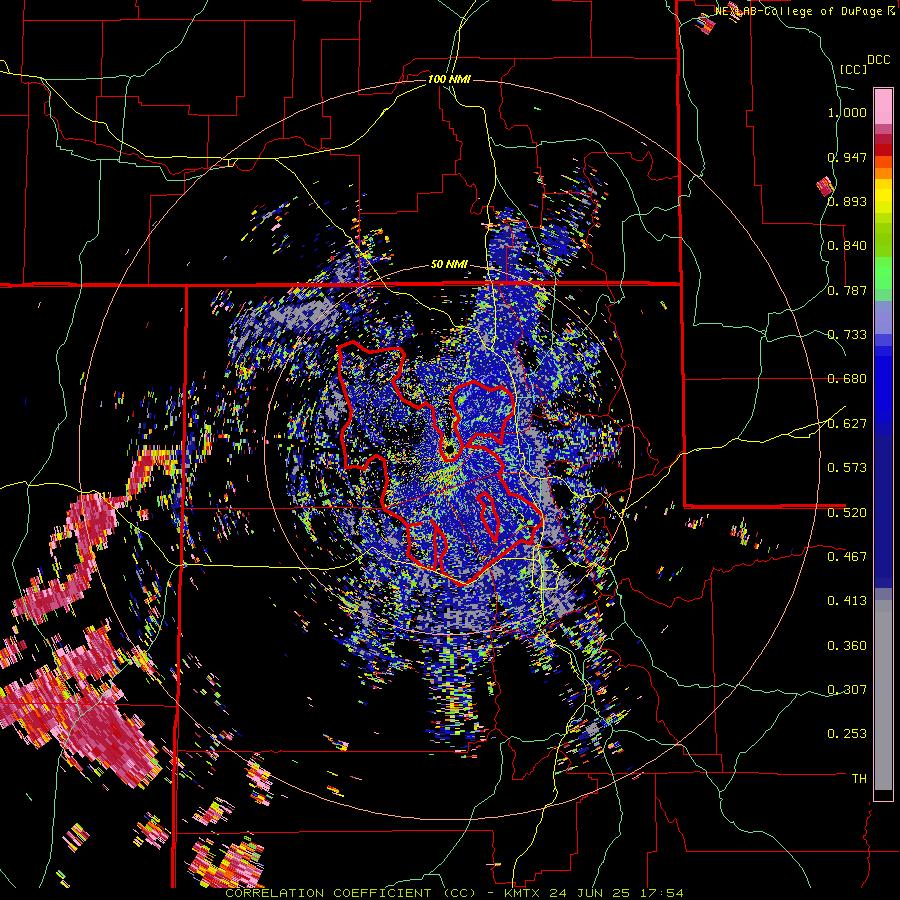Viewport: 900px width, 900px height.
Task: Select the 0.413 legend value
Action: click(x=847, y=601)
